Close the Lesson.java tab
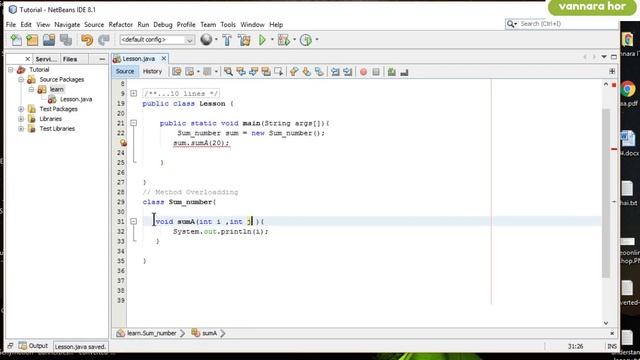The image size is (640, 360). pos(163,59)
